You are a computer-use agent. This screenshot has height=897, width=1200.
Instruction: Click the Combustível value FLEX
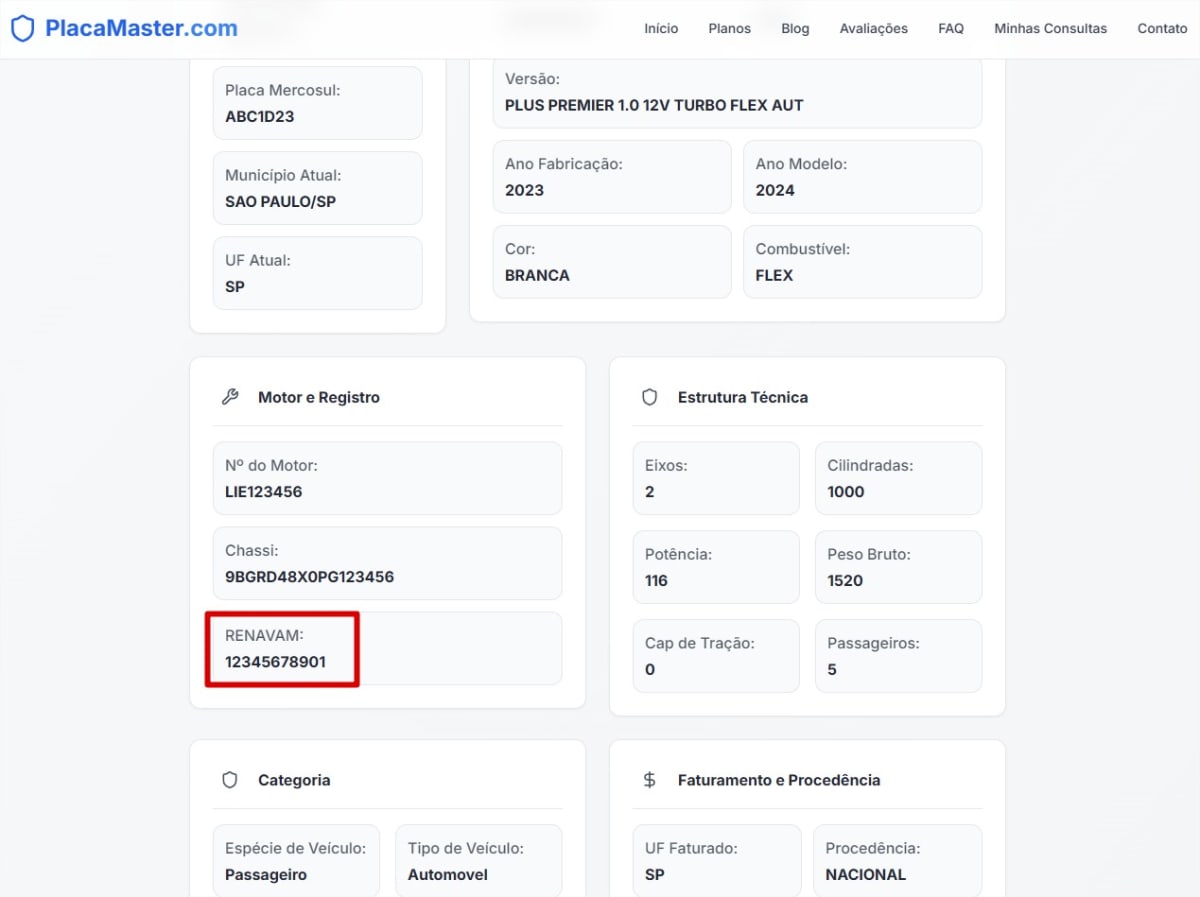pyautogui.click(x=774, y=275)
